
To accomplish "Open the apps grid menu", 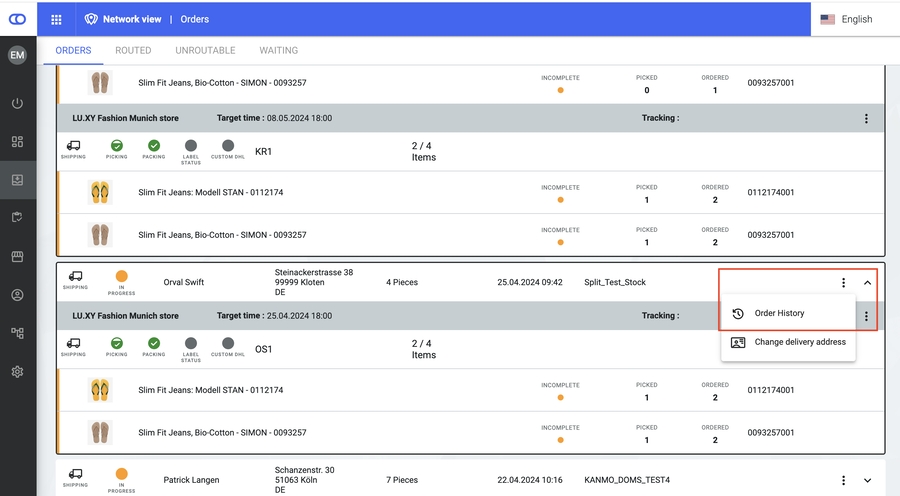I will pyautogui.click(x=56, y=19).
